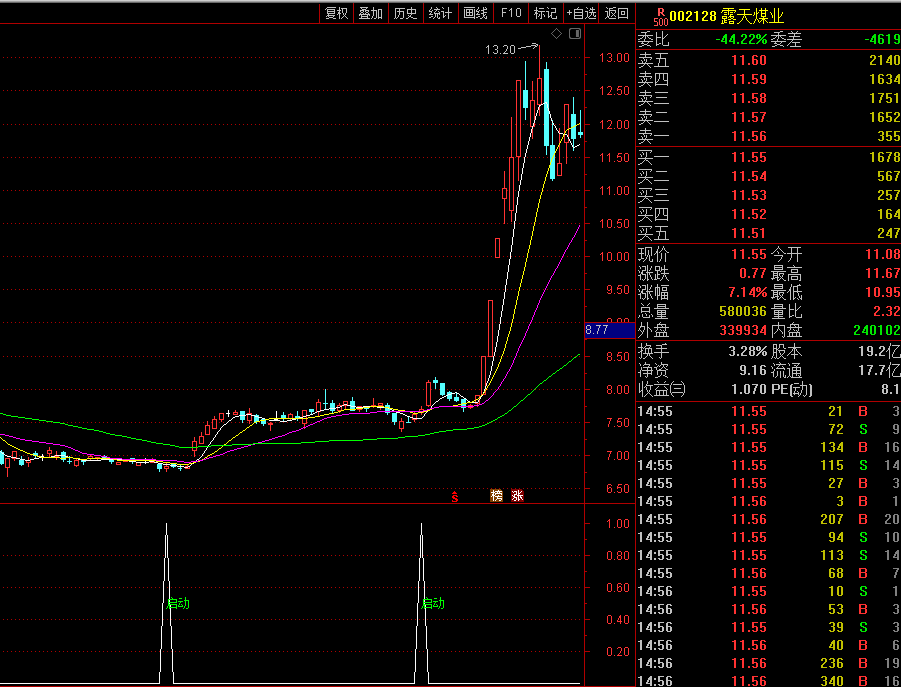Click 涨跌 value 0.77
901x687 pixels.
pos(753,273)
